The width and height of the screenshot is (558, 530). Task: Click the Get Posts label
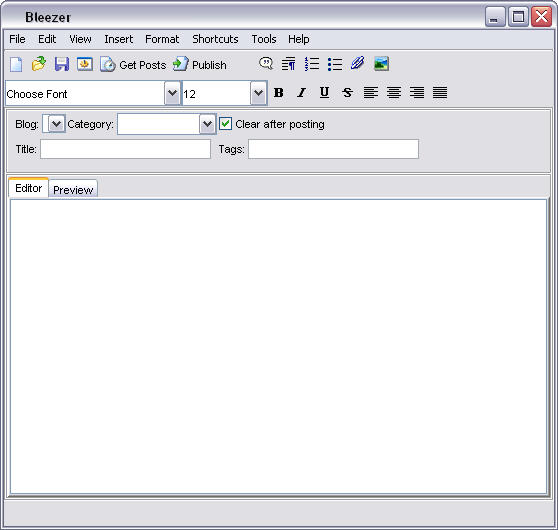point(143,65)
